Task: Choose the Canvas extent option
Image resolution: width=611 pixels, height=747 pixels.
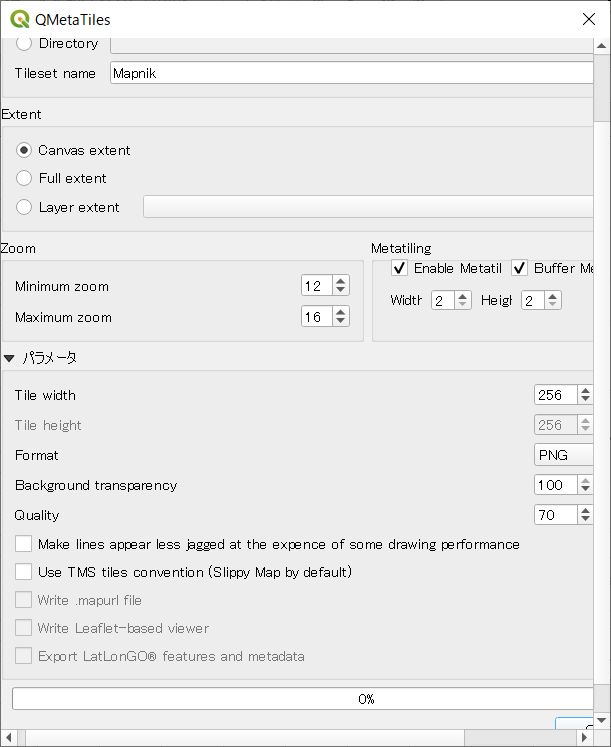Action: pos(24,150)
